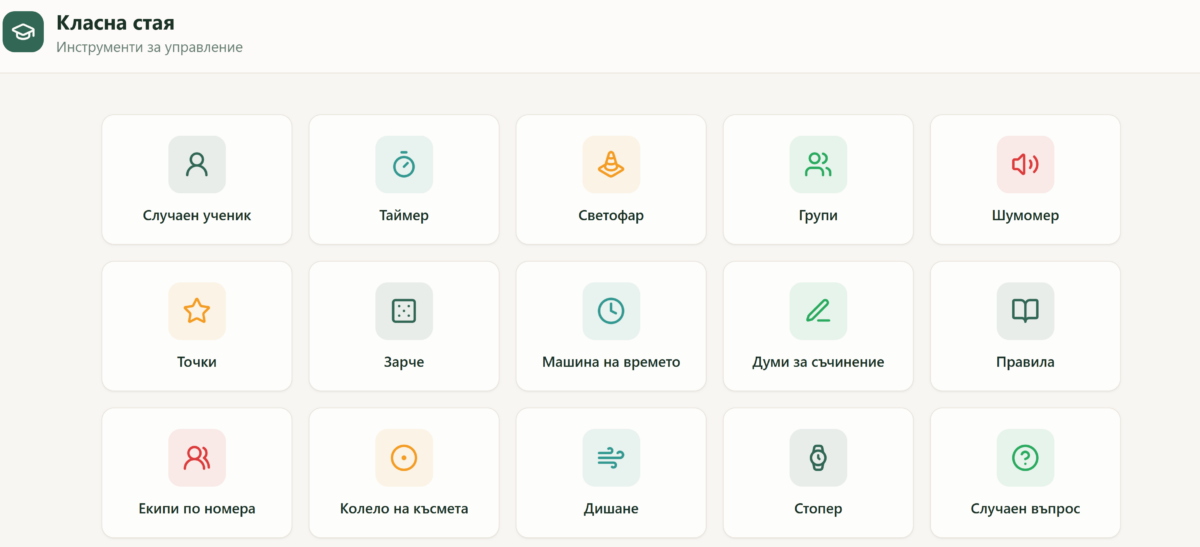Screen dimensions: 1200x547
Task: Click the Шумомер speaker icon
Action: (x=1025, y=164)
